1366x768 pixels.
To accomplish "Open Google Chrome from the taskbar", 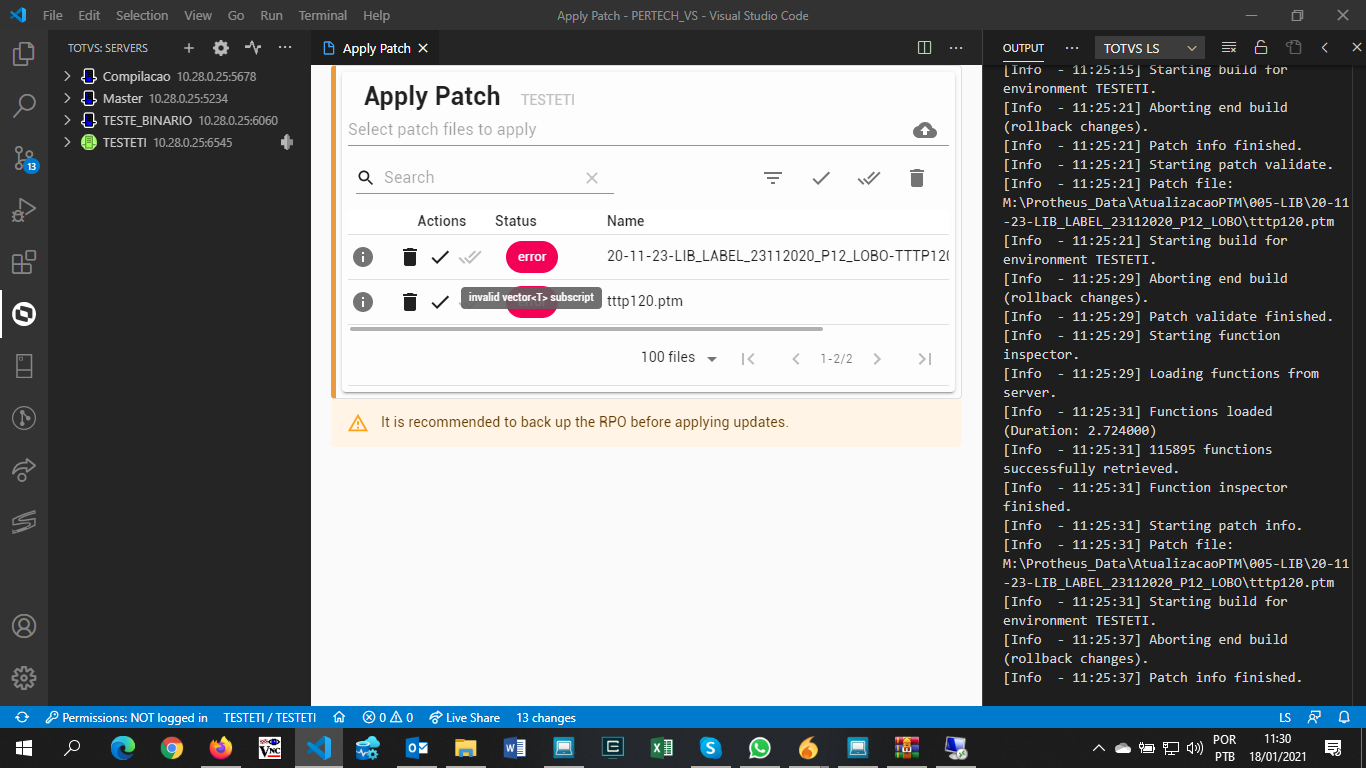I will [172, 747].
